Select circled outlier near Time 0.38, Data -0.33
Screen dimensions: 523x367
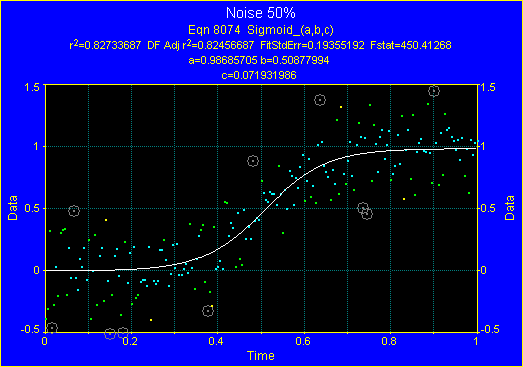[208, 311]
